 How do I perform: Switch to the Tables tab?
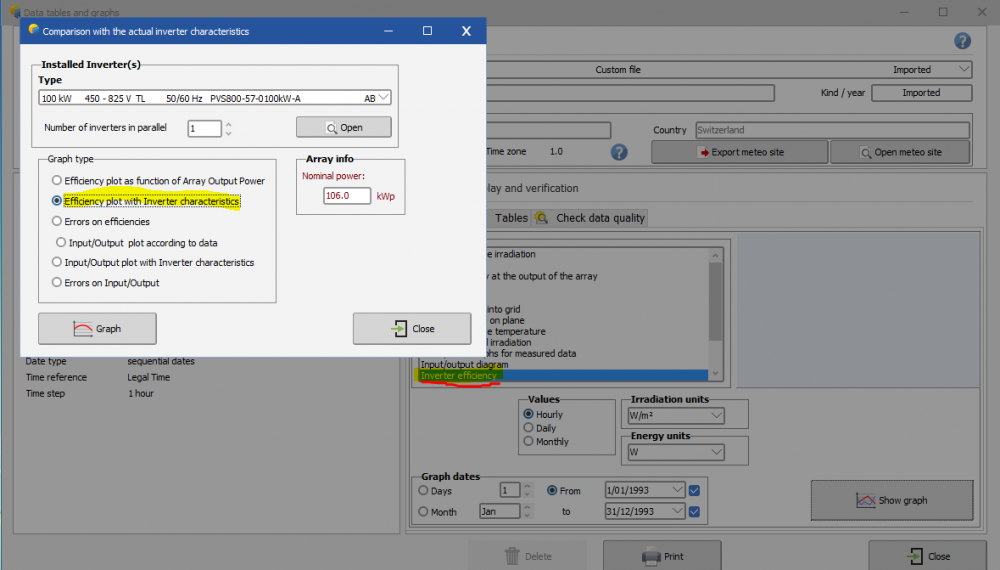[x=511, y=218]
